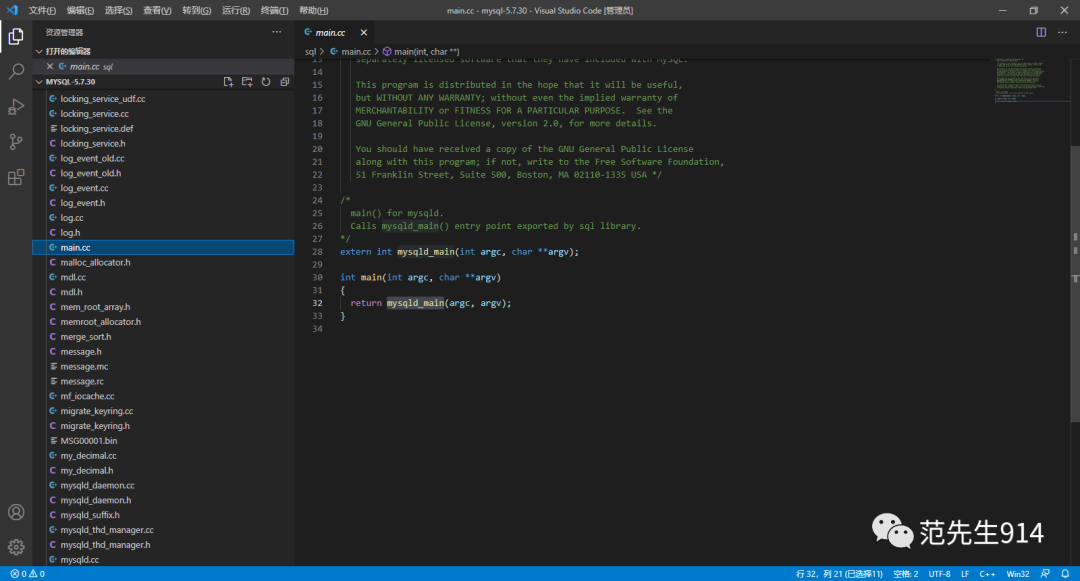Screen dimensions: 1080x581
Task: Select Win32 configuration in status bar
Action: [x=1018, y=573]
